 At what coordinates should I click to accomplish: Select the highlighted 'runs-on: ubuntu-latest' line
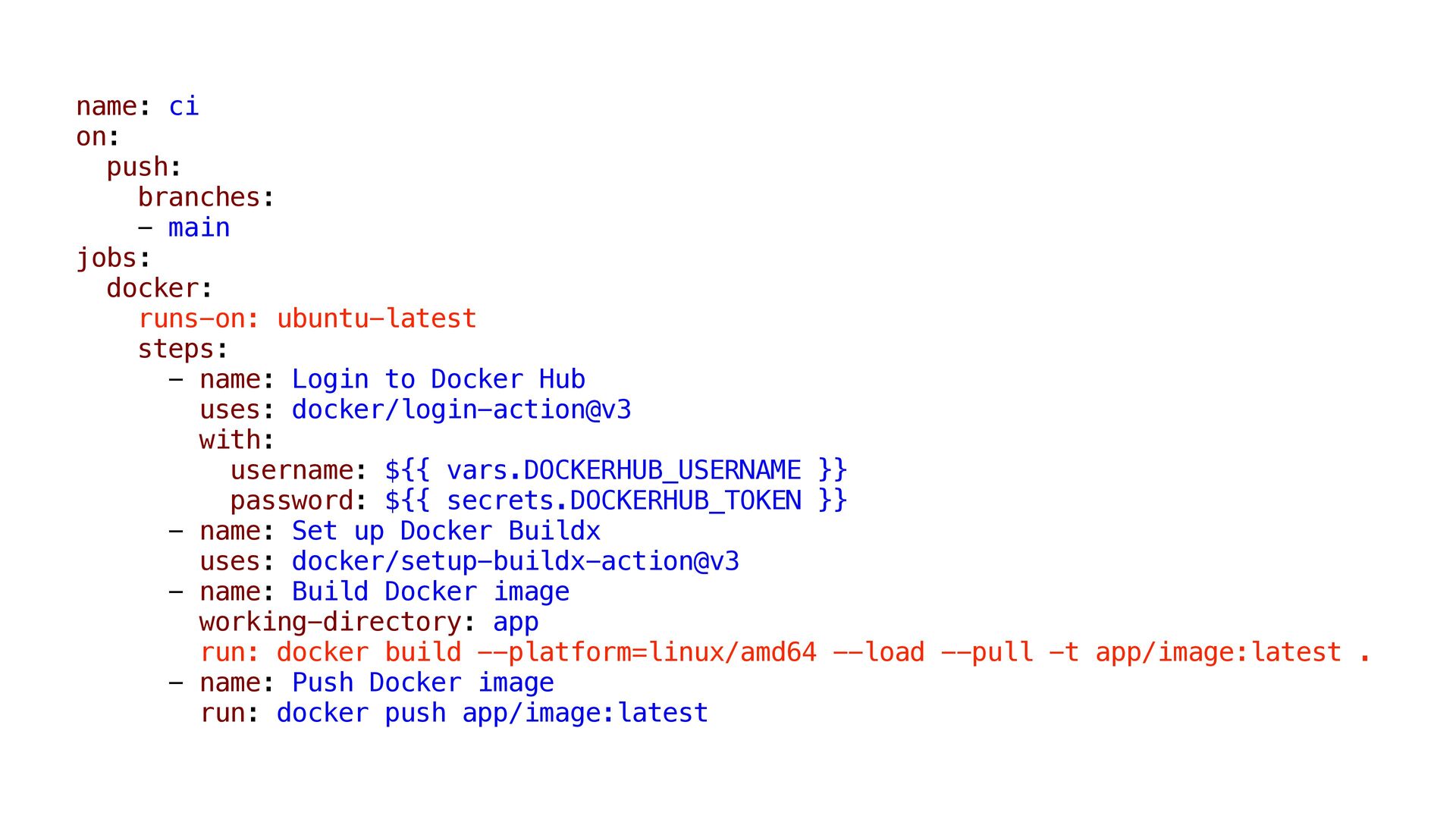(x=307, y=318)
